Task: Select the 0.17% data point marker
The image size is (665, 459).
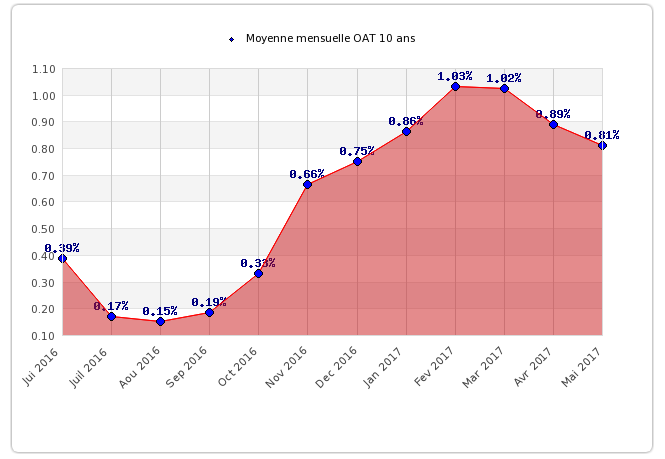Action: click(x=111, y=316)
